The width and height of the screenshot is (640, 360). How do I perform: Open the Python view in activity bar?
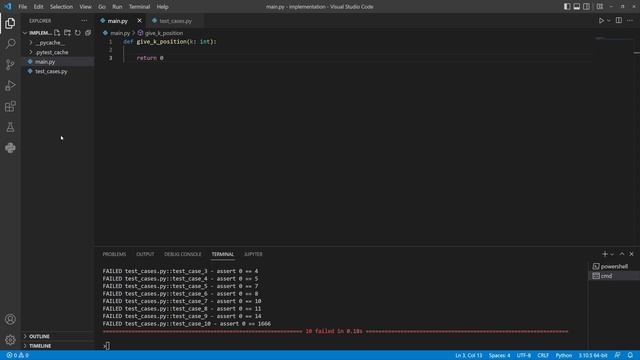tap(10, 148)
